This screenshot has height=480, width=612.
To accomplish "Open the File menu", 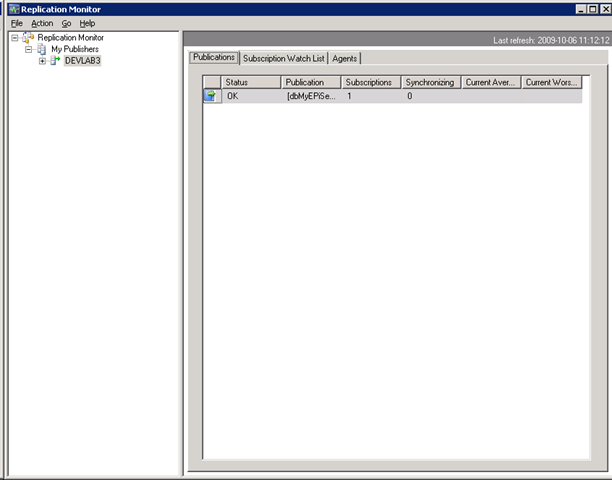I will pos(17,23).
